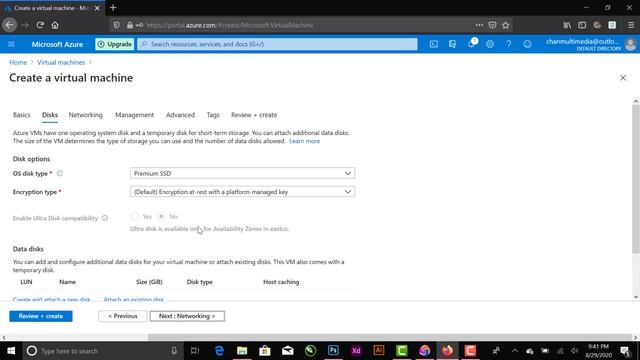Open Azure portal settings gear
The image size is (640, 360).
[490, 44]
